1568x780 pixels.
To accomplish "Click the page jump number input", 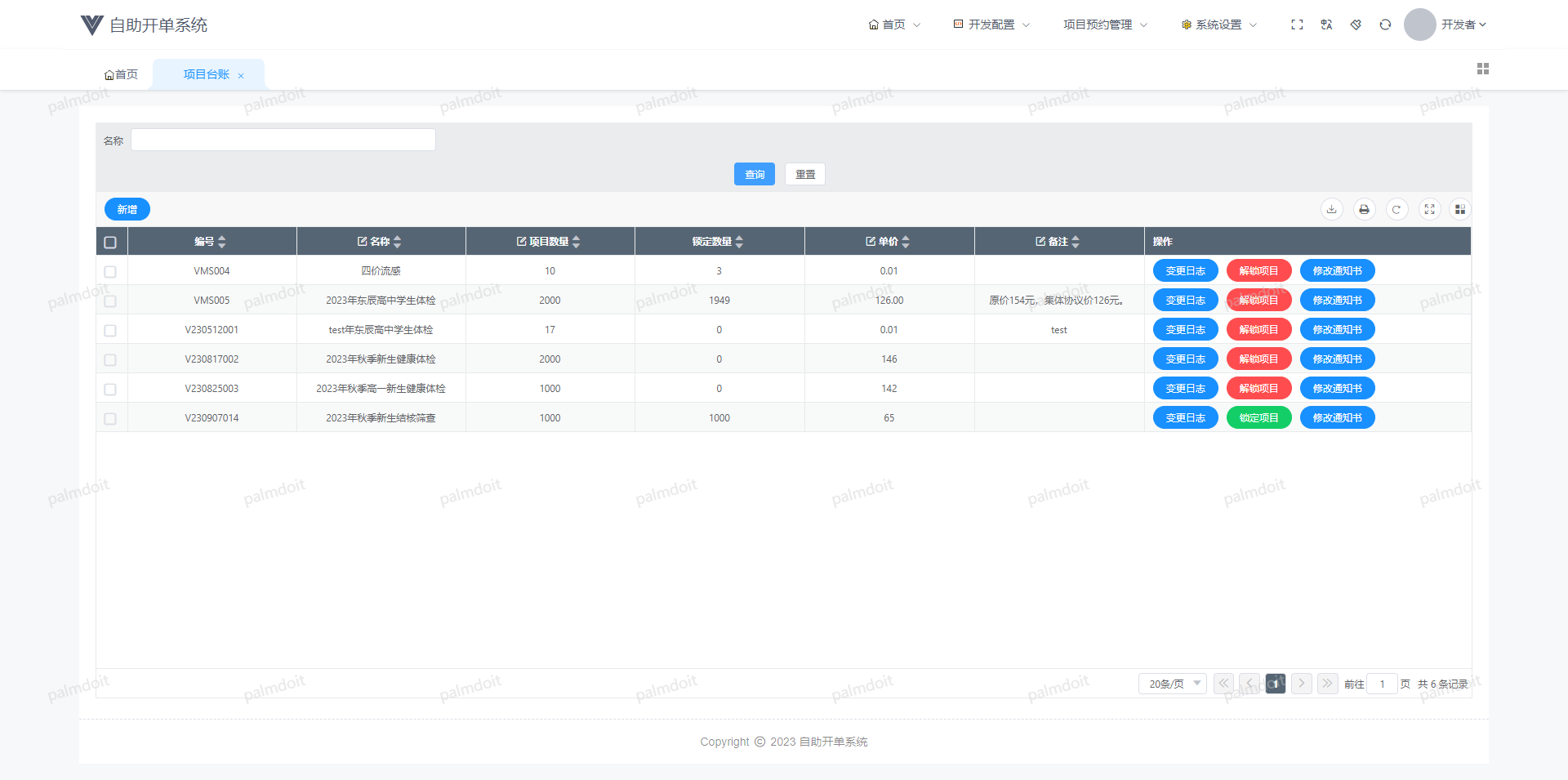I will (1382, 684).
